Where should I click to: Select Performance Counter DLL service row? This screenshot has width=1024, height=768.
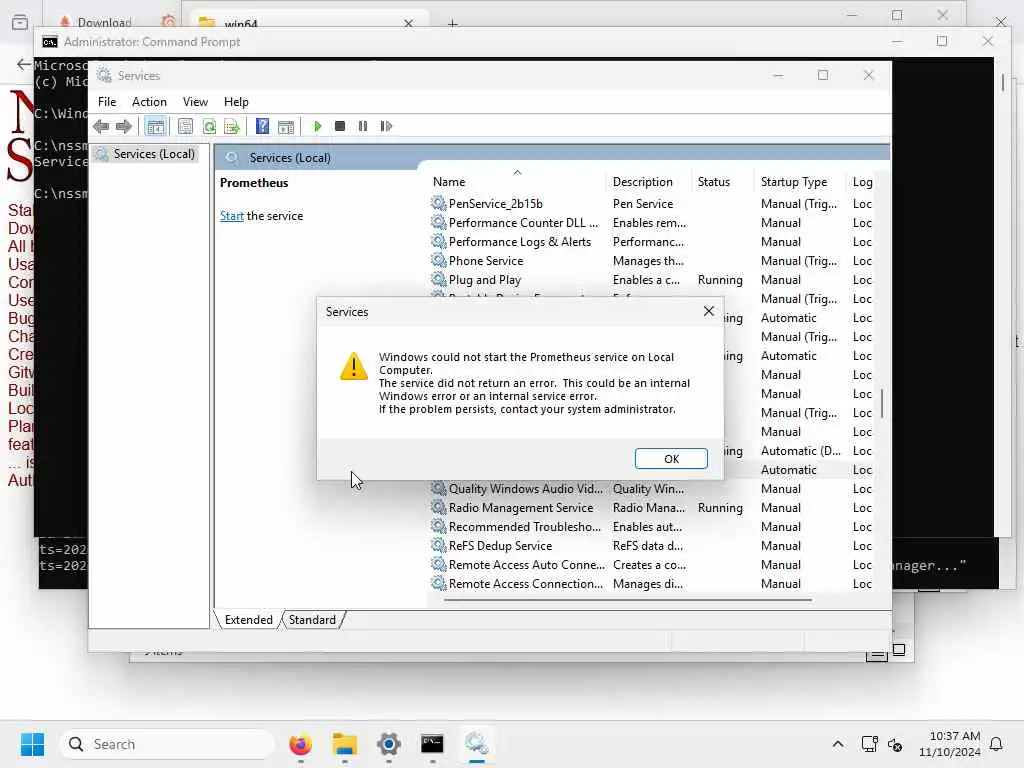(x=653, y=223)
